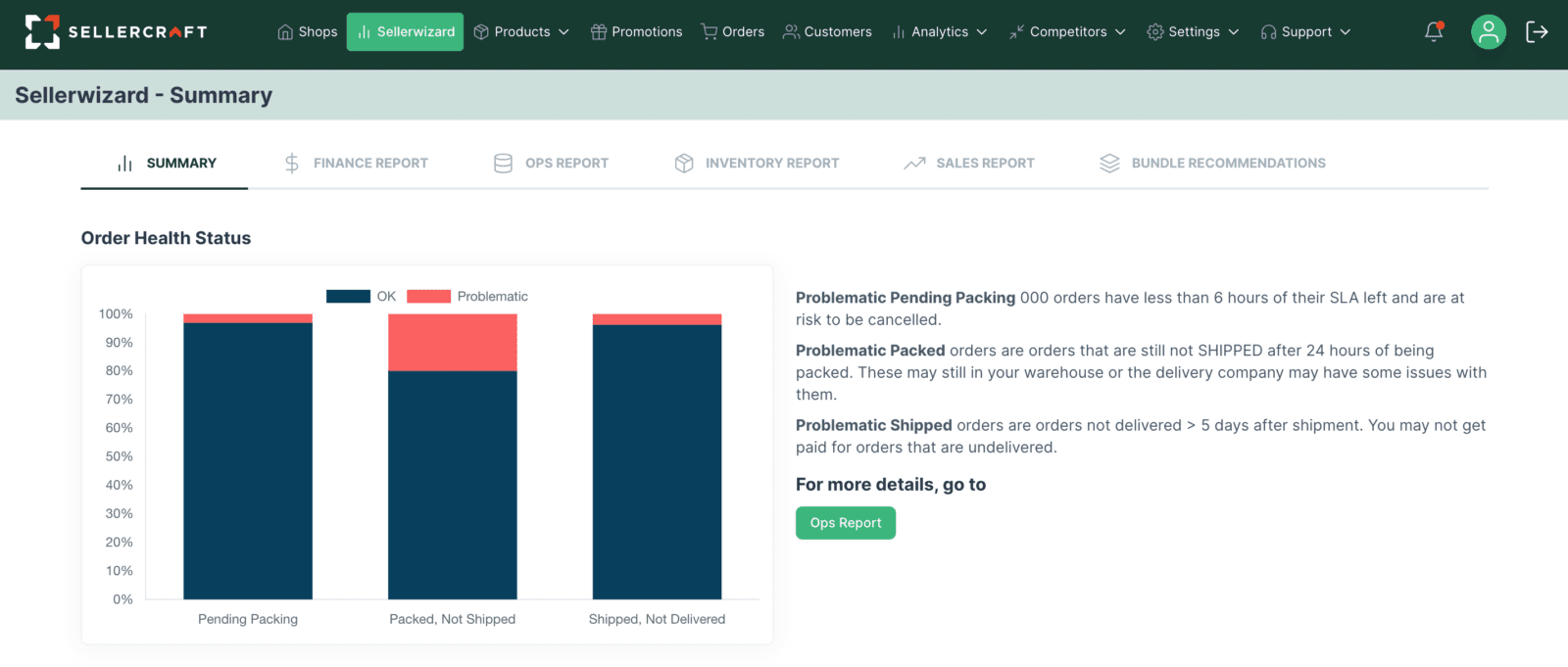Click the "Packed, Not Shipped" axis label
1568x667 pixels.
pos(453,619)
